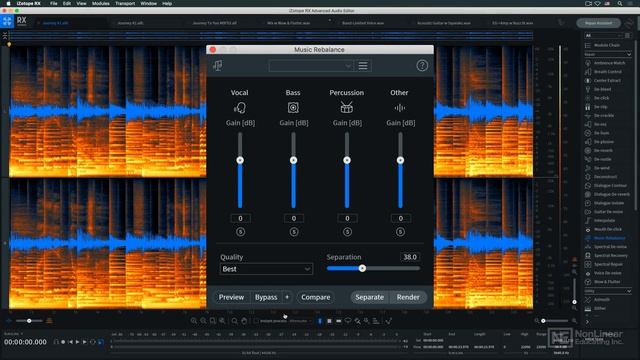This screenshot has width=640, height=360.
Task: Solo the Other channel
Action: 400,232
